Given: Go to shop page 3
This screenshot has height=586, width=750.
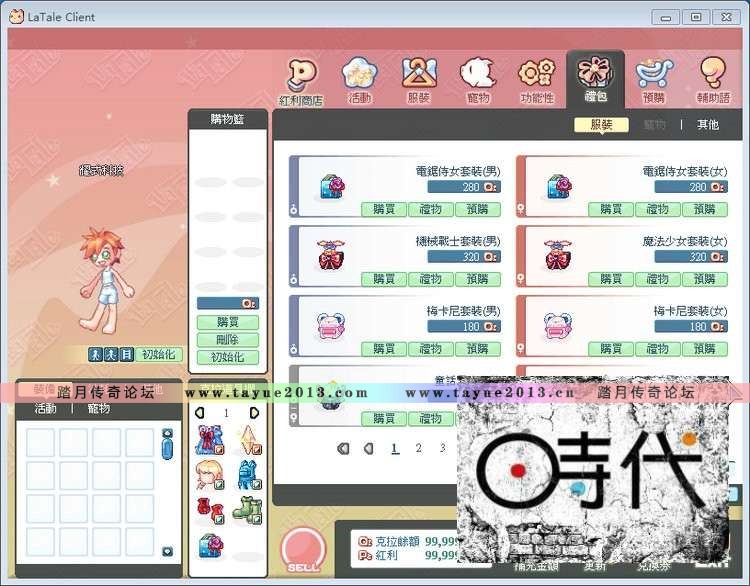Looking at the screenshot, I should coord(442,448).
